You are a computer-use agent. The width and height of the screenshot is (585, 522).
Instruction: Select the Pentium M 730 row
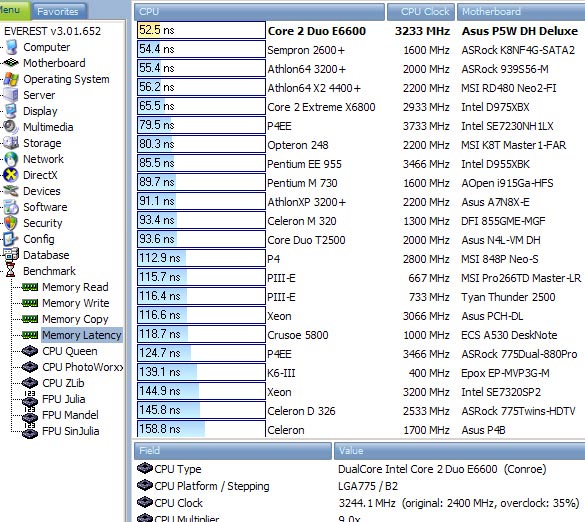(x=359, y=183)
